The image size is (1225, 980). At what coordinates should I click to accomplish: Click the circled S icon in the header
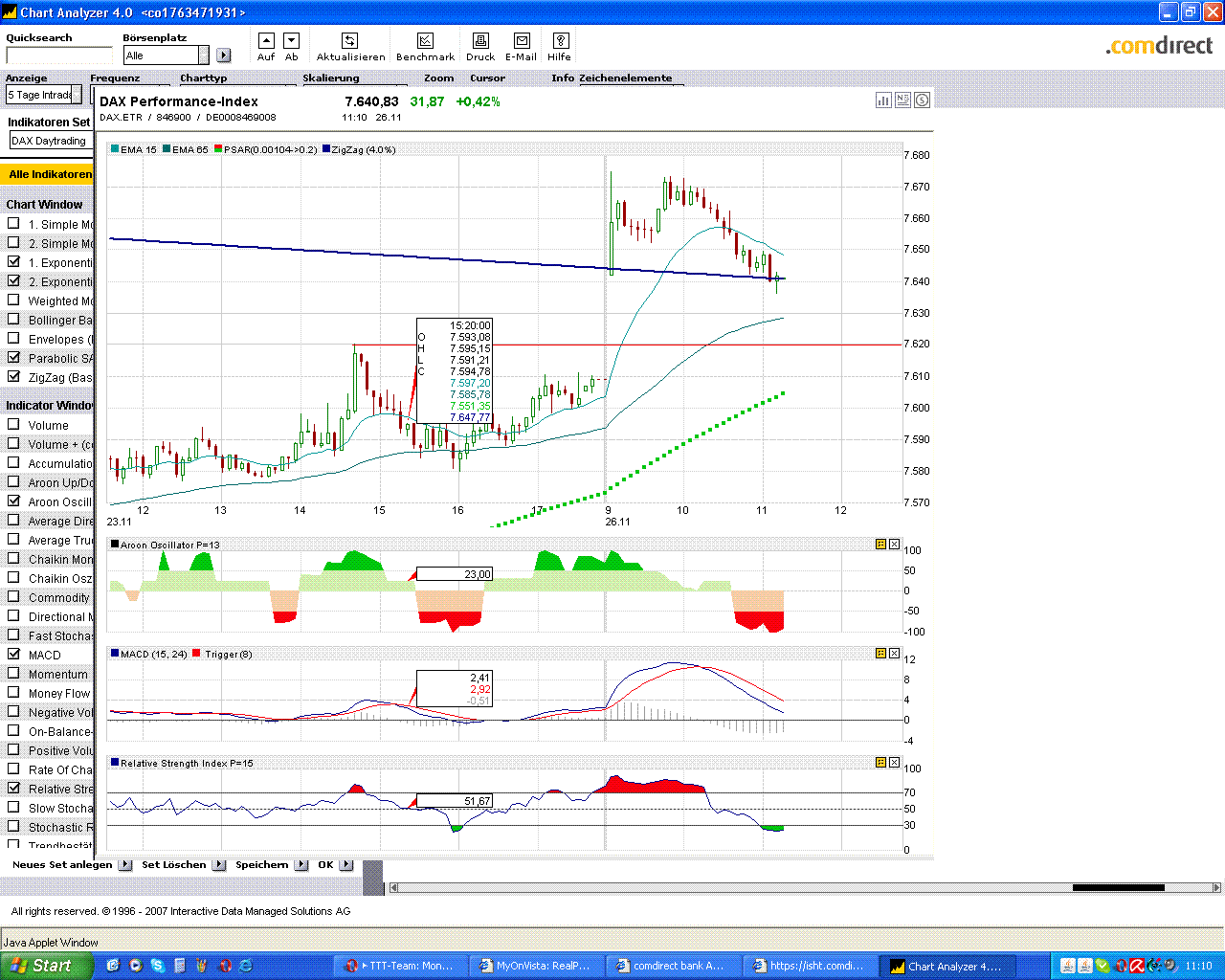[x=922, y=100]
